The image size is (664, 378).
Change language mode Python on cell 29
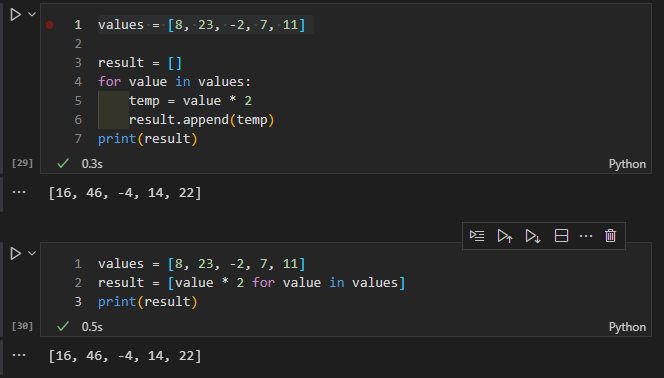pyautogui.click(x=627, y=164)
